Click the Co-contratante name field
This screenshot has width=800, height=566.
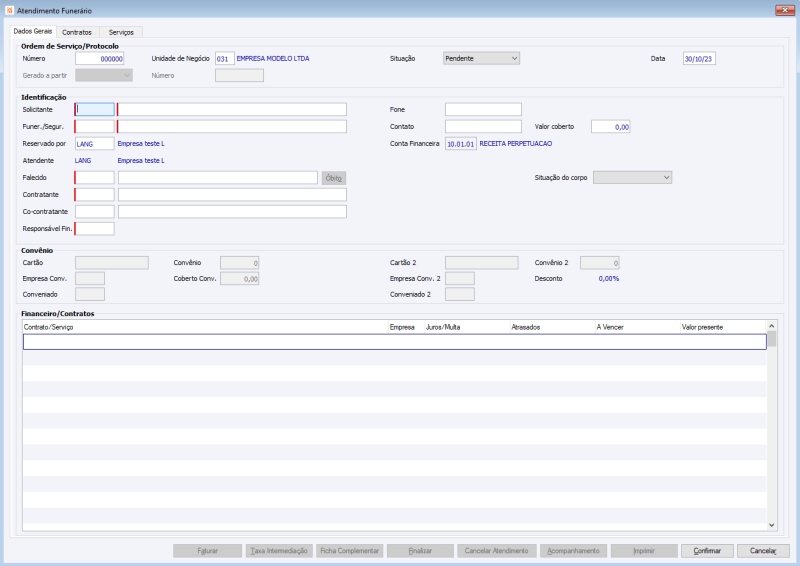(x=232, y=211)
